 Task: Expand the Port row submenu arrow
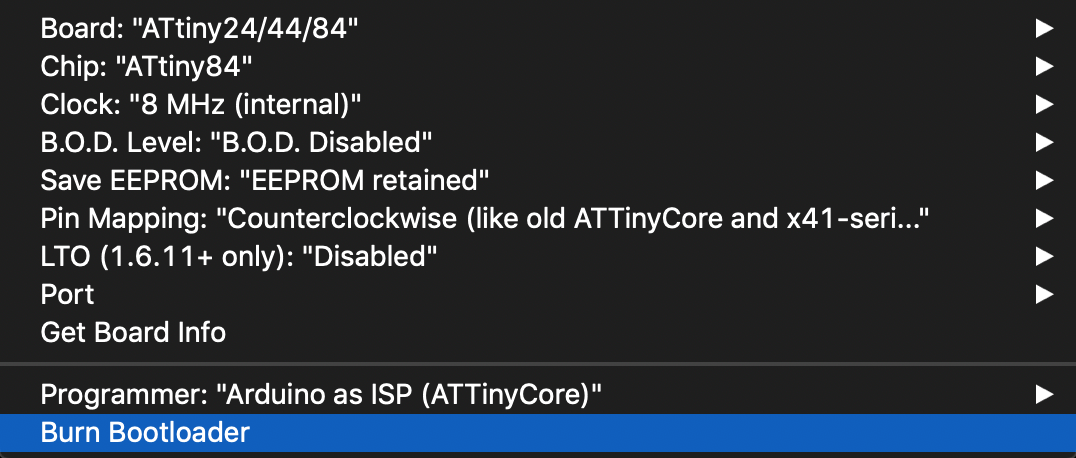pyautogui.click(x=1044, y=294)
